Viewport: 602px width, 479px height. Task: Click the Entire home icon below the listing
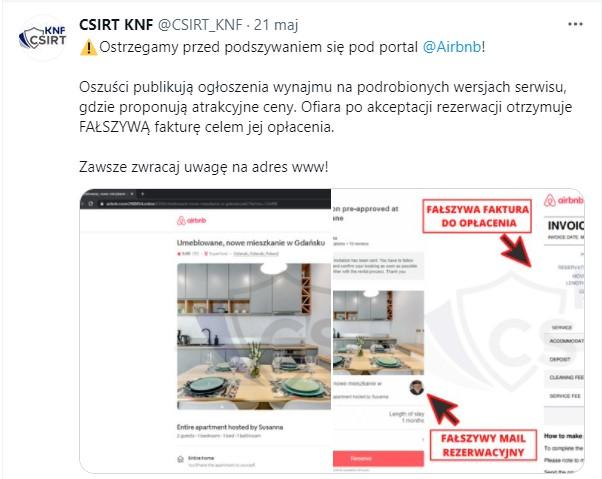(x=180, y=459)
